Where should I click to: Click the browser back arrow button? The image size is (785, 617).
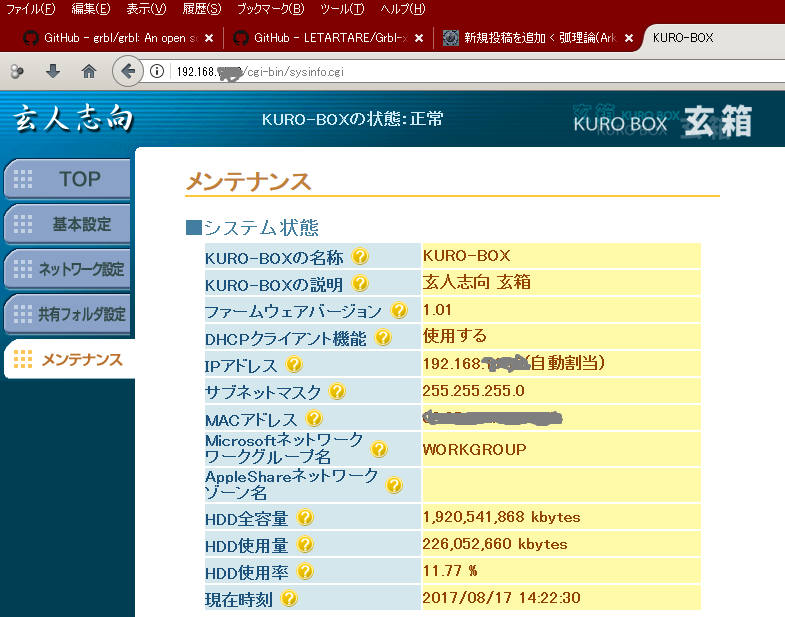(127, 71)
